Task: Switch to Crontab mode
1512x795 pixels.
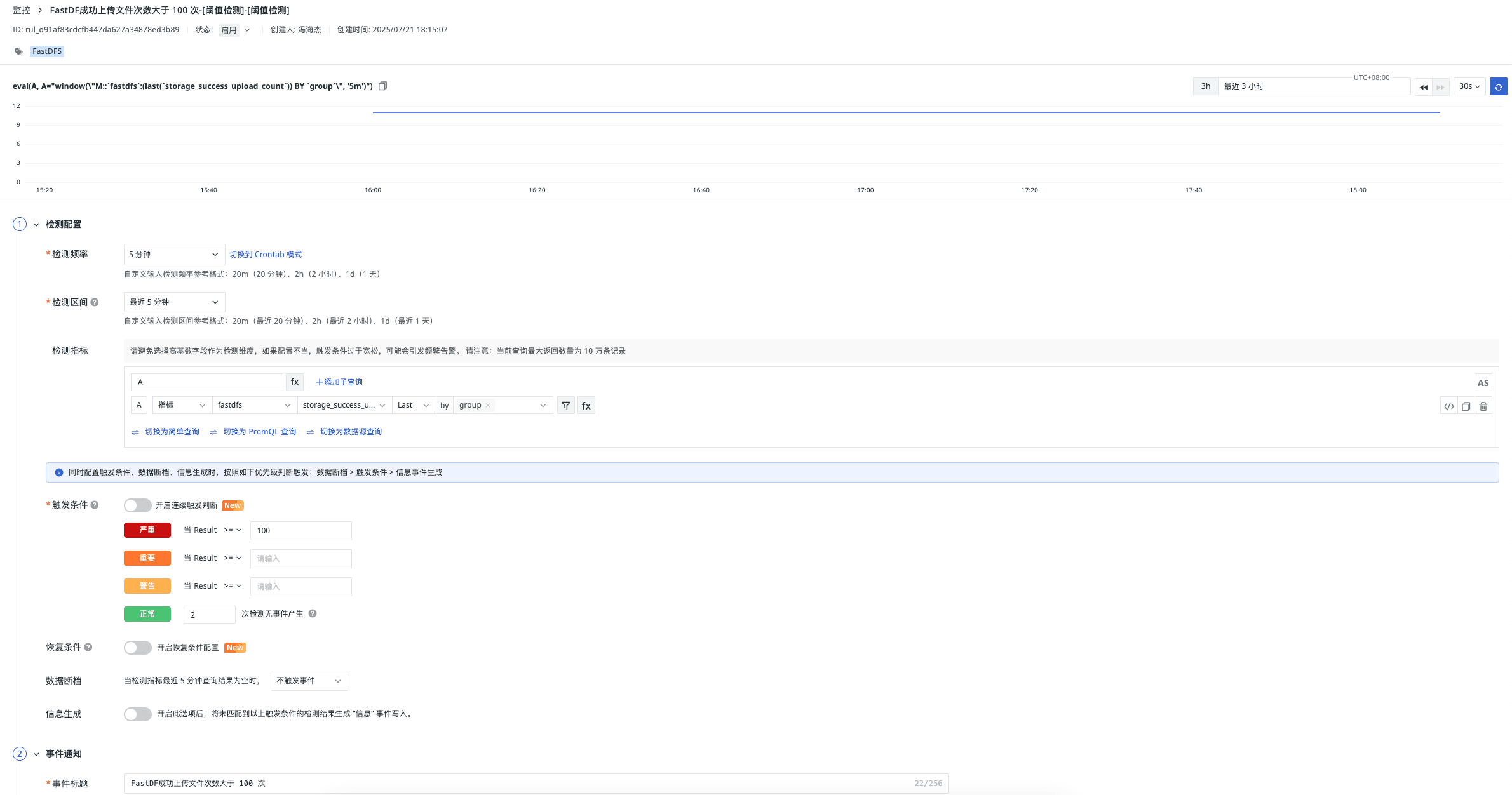Action: 265,255
